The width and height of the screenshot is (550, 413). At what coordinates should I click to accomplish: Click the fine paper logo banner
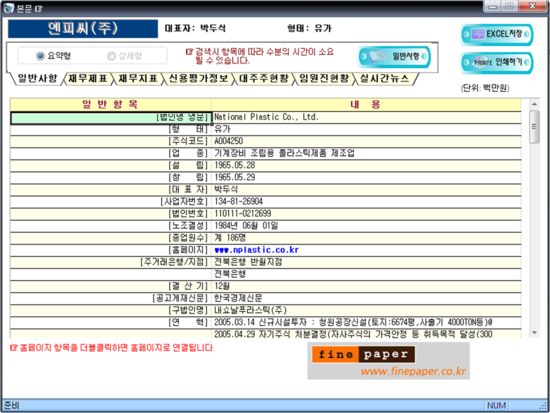tap(363, 354)
